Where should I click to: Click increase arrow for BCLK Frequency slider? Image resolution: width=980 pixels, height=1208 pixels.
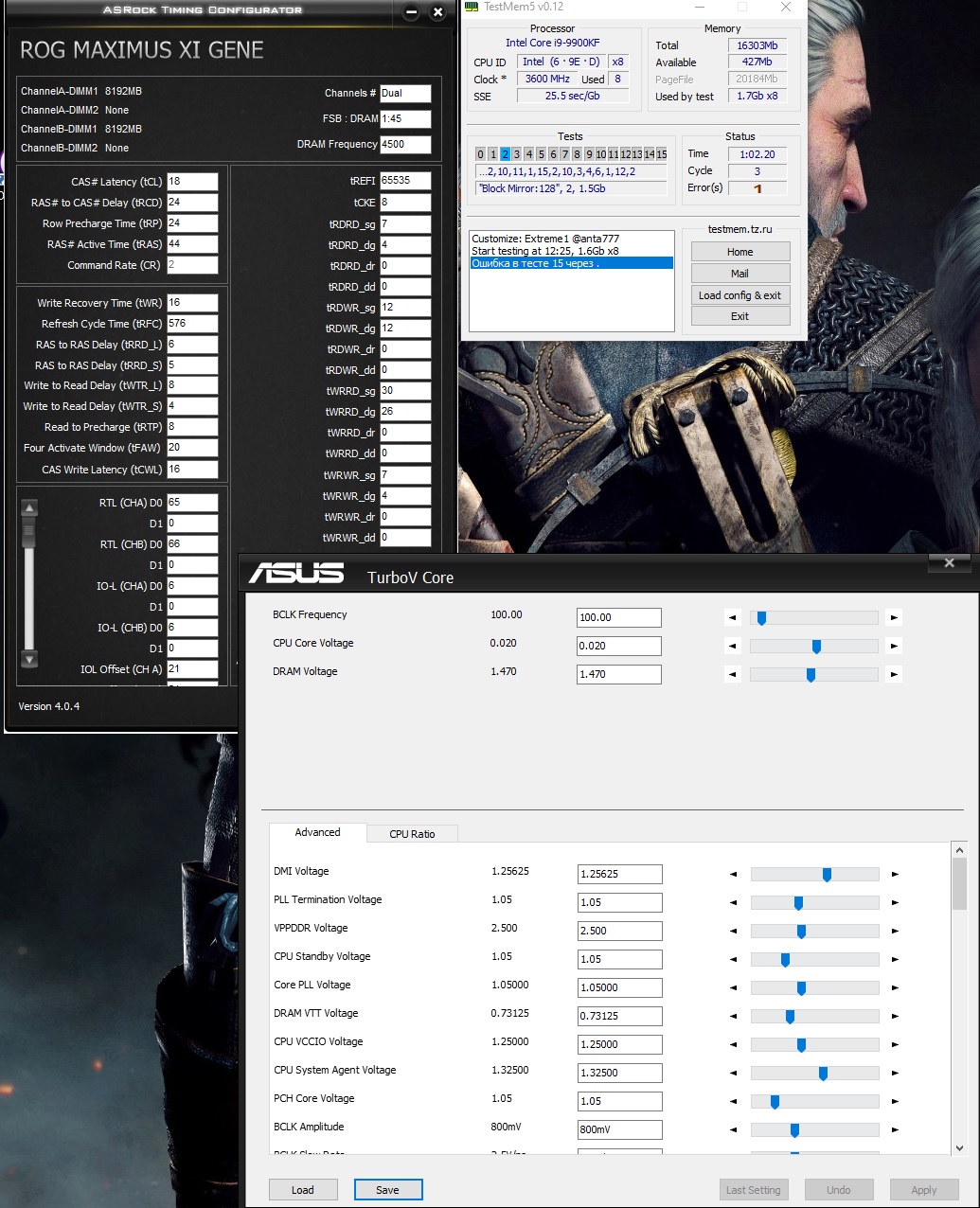(894, 617)
